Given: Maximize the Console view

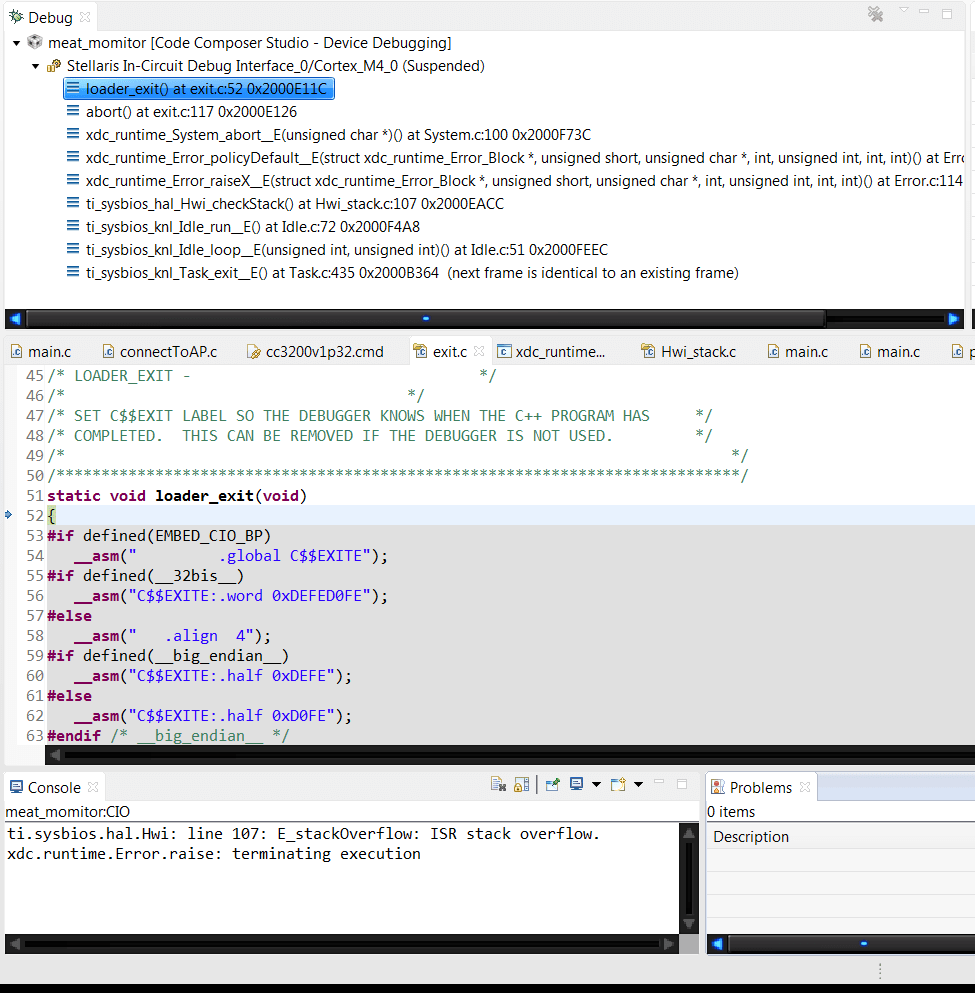Looking at the screenshot, I should 681,784.
